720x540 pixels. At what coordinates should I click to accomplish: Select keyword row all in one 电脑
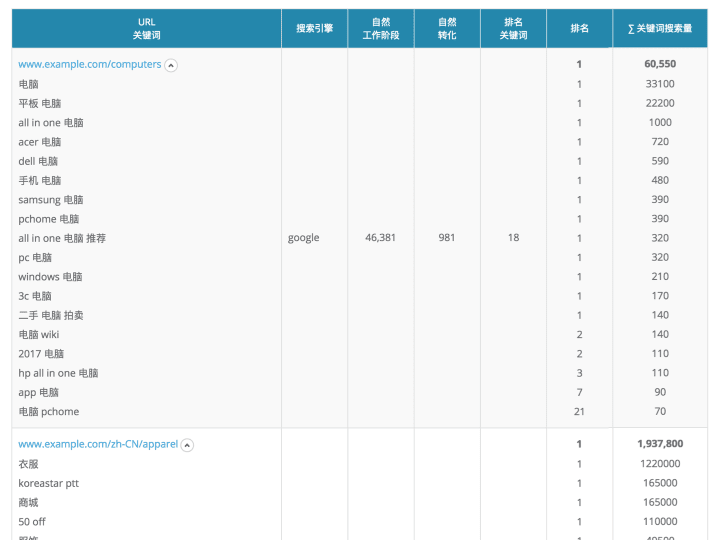[51, 123]
